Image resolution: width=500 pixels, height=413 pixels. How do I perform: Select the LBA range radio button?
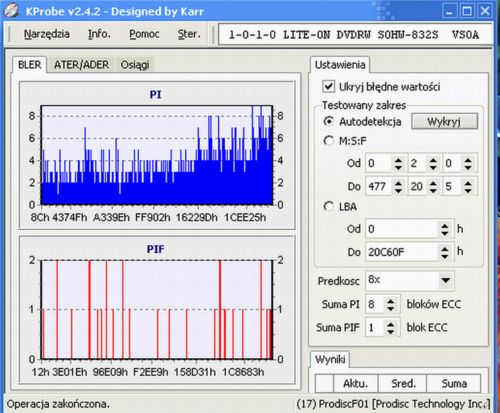(x=329, y=207)
